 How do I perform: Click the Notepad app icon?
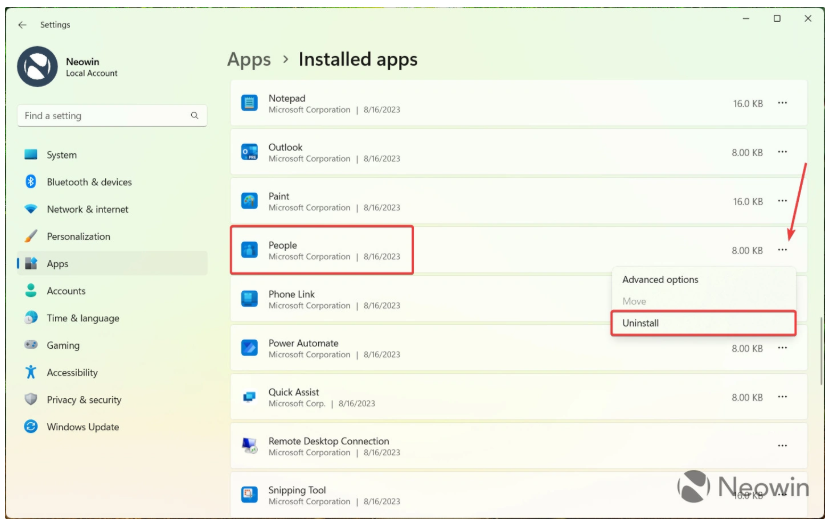pyautogui.click(x=249, y=103)
